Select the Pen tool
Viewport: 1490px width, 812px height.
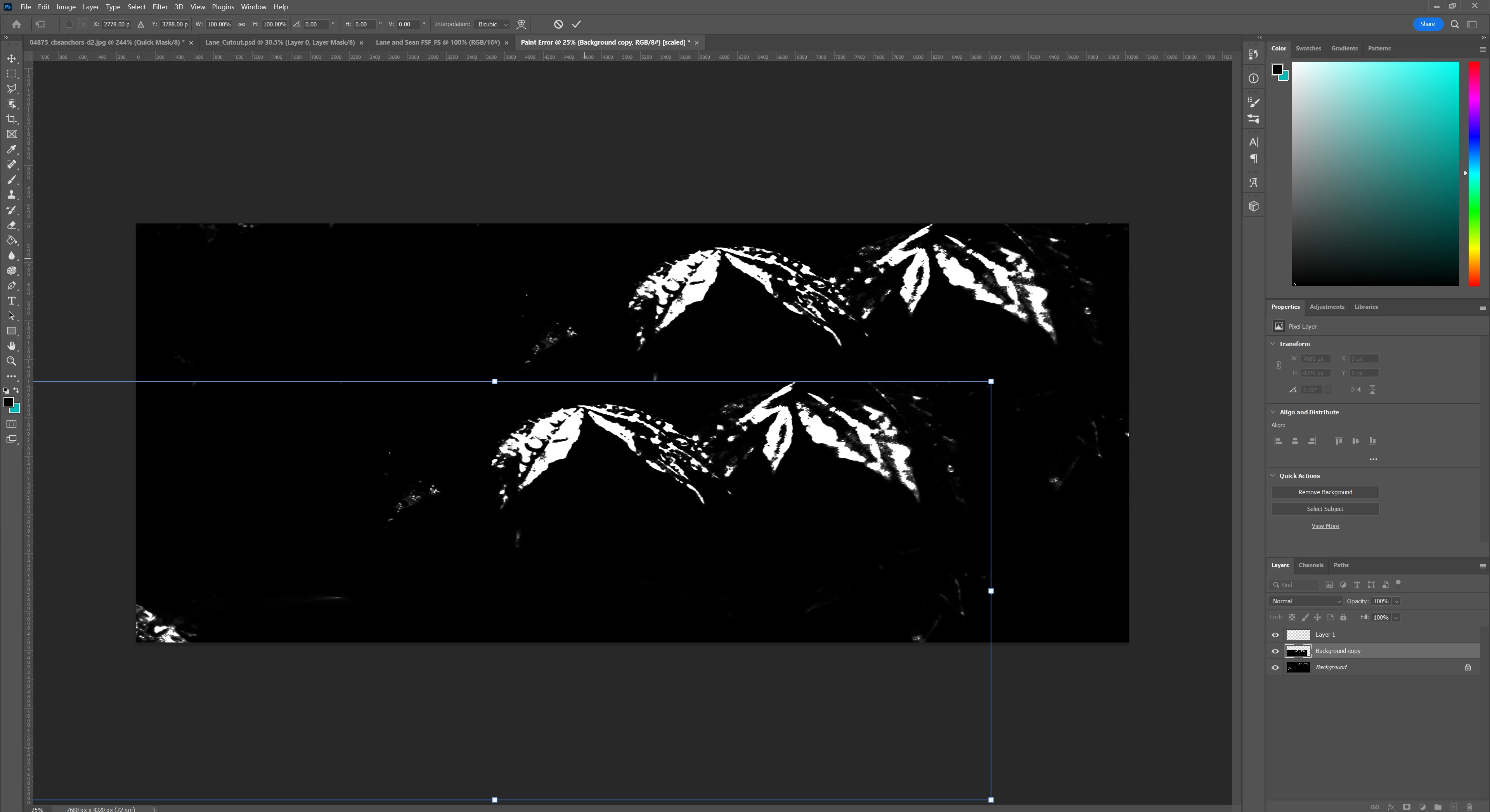[12, 286]
